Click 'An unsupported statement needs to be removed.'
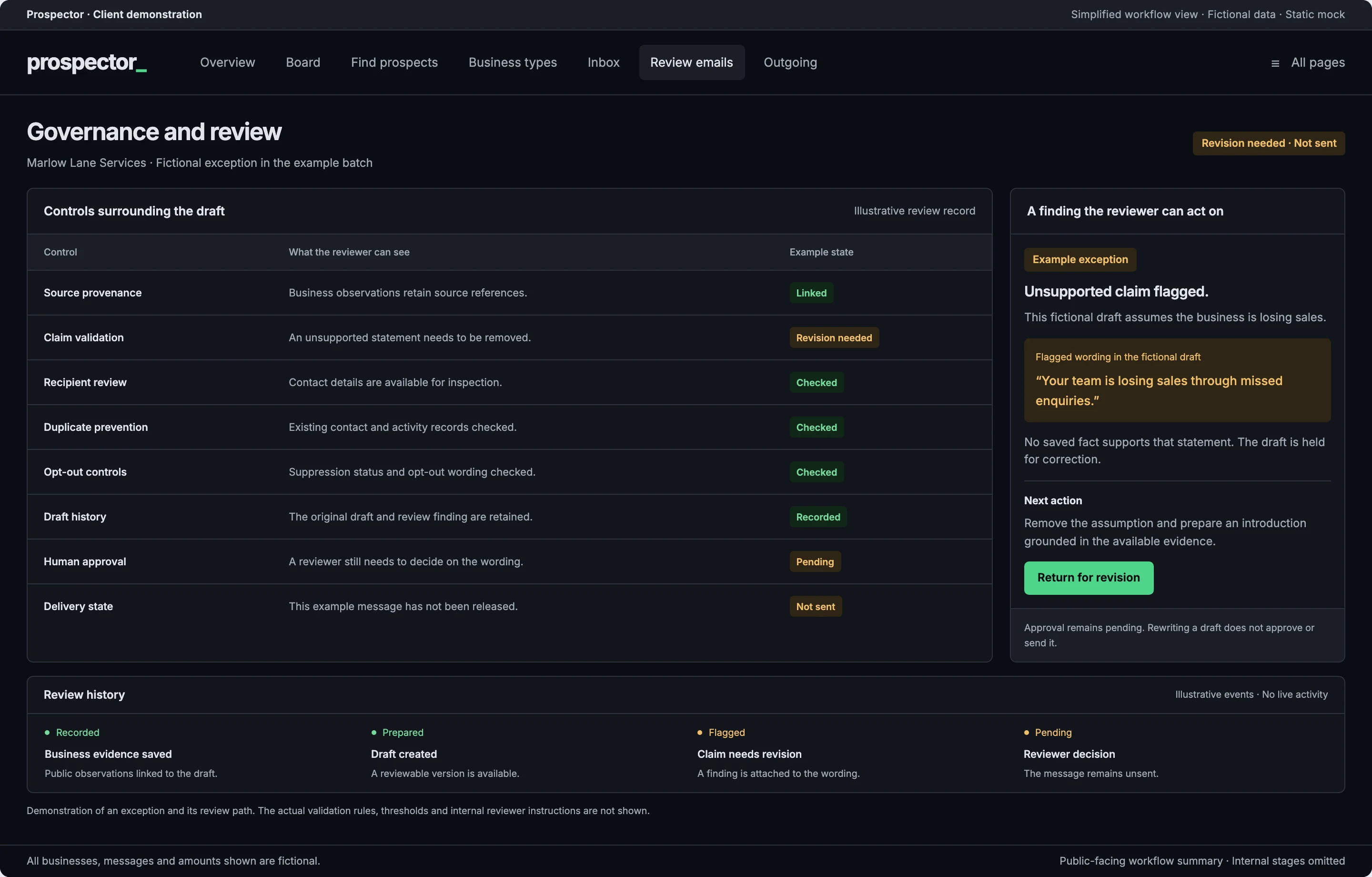The width and height of the screenshot is (1372, 877). click(409, 337)
